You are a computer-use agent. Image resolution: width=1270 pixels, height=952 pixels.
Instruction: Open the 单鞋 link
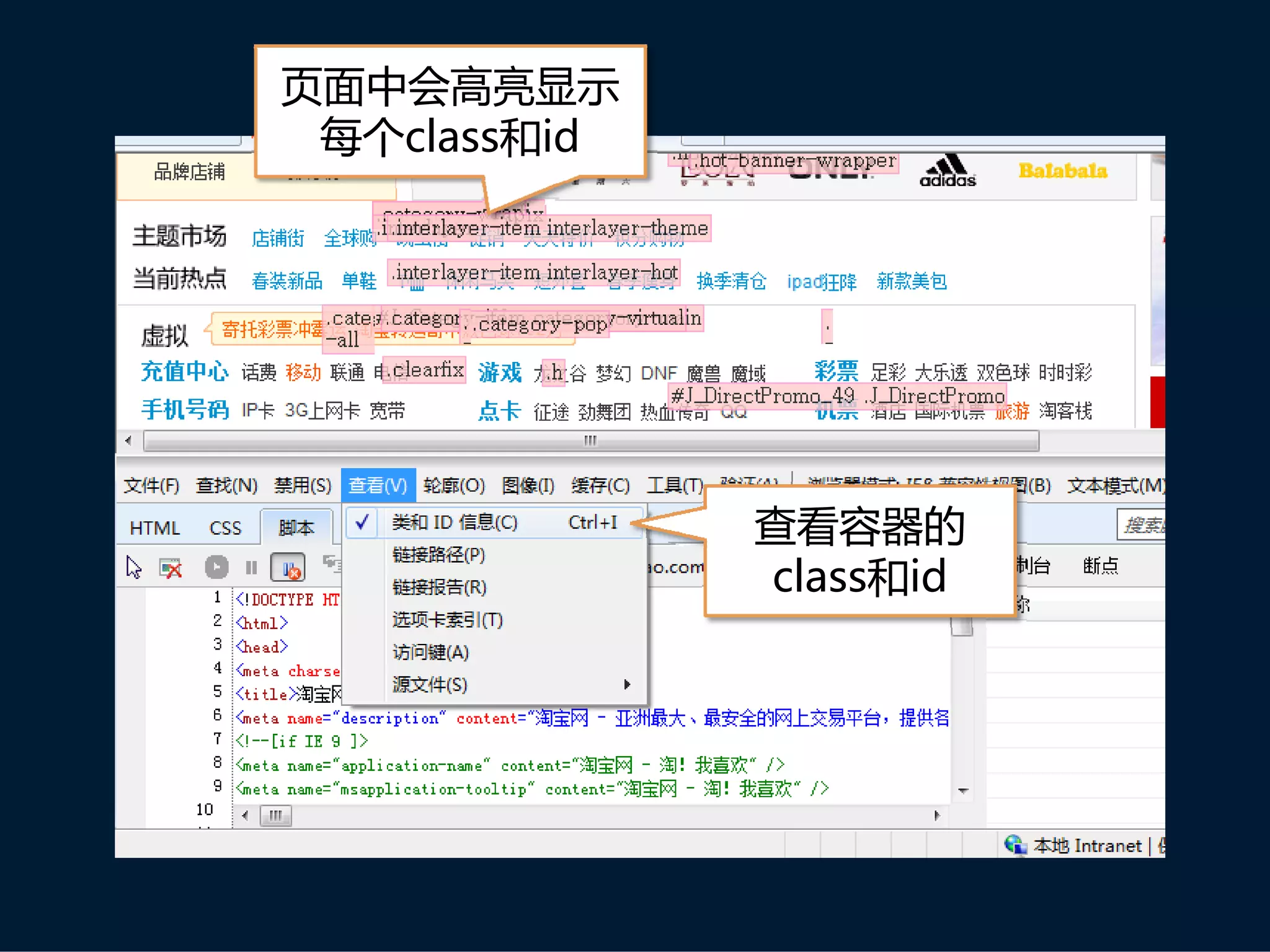point(359,281)
